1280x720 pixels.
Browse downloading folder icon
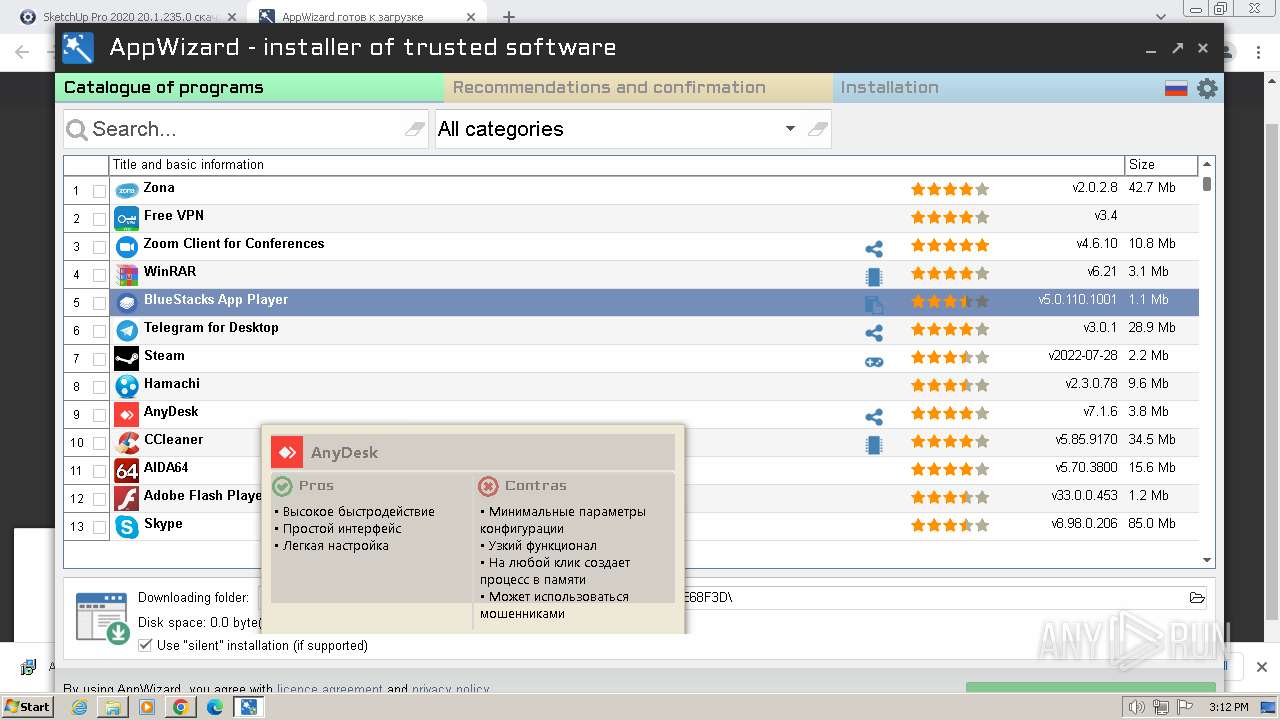pos(1197,598)
